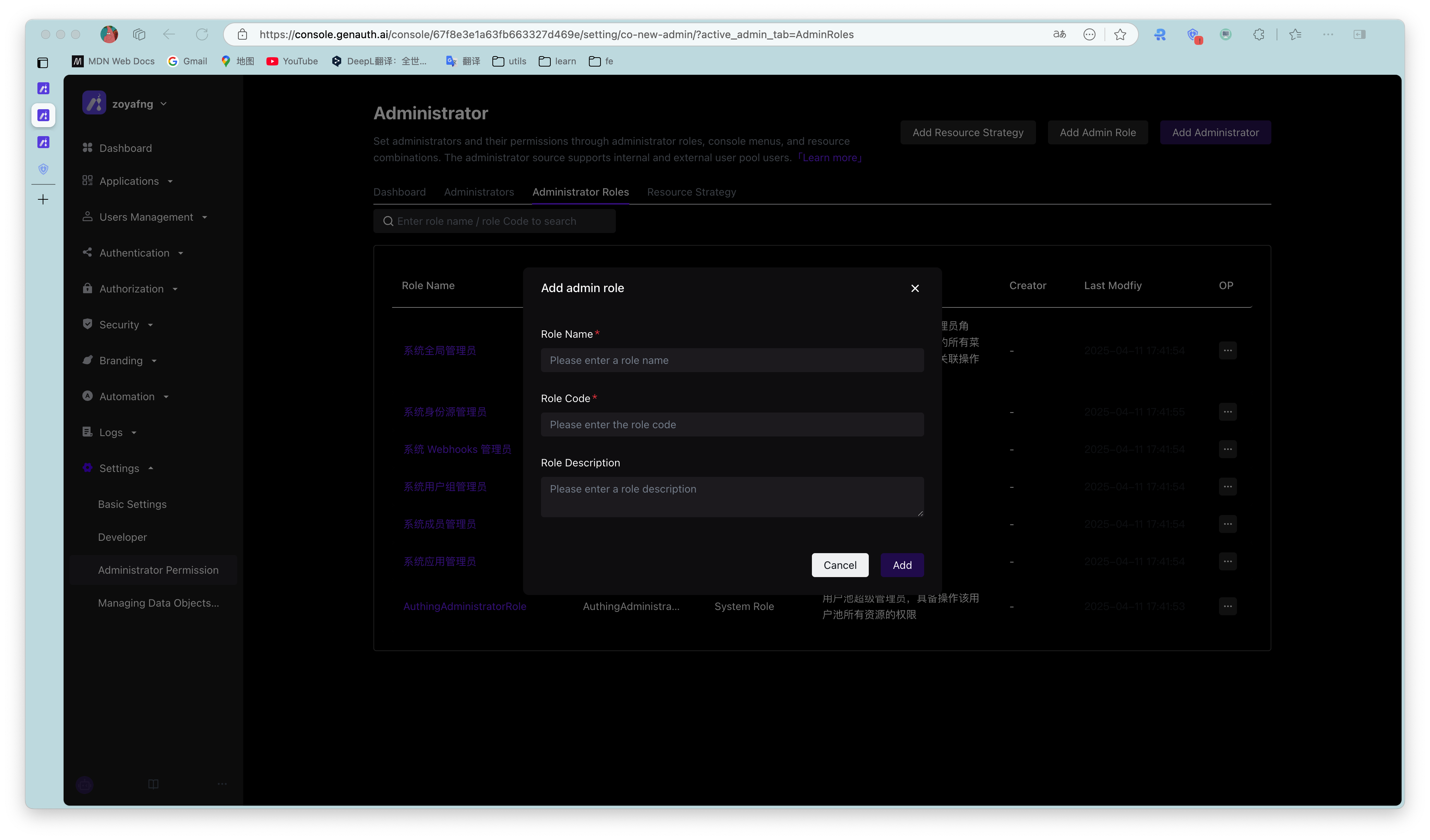Confirm with the Add button in dialog
This screenshot has height=840, width=1430.
[x=902, y=565]
